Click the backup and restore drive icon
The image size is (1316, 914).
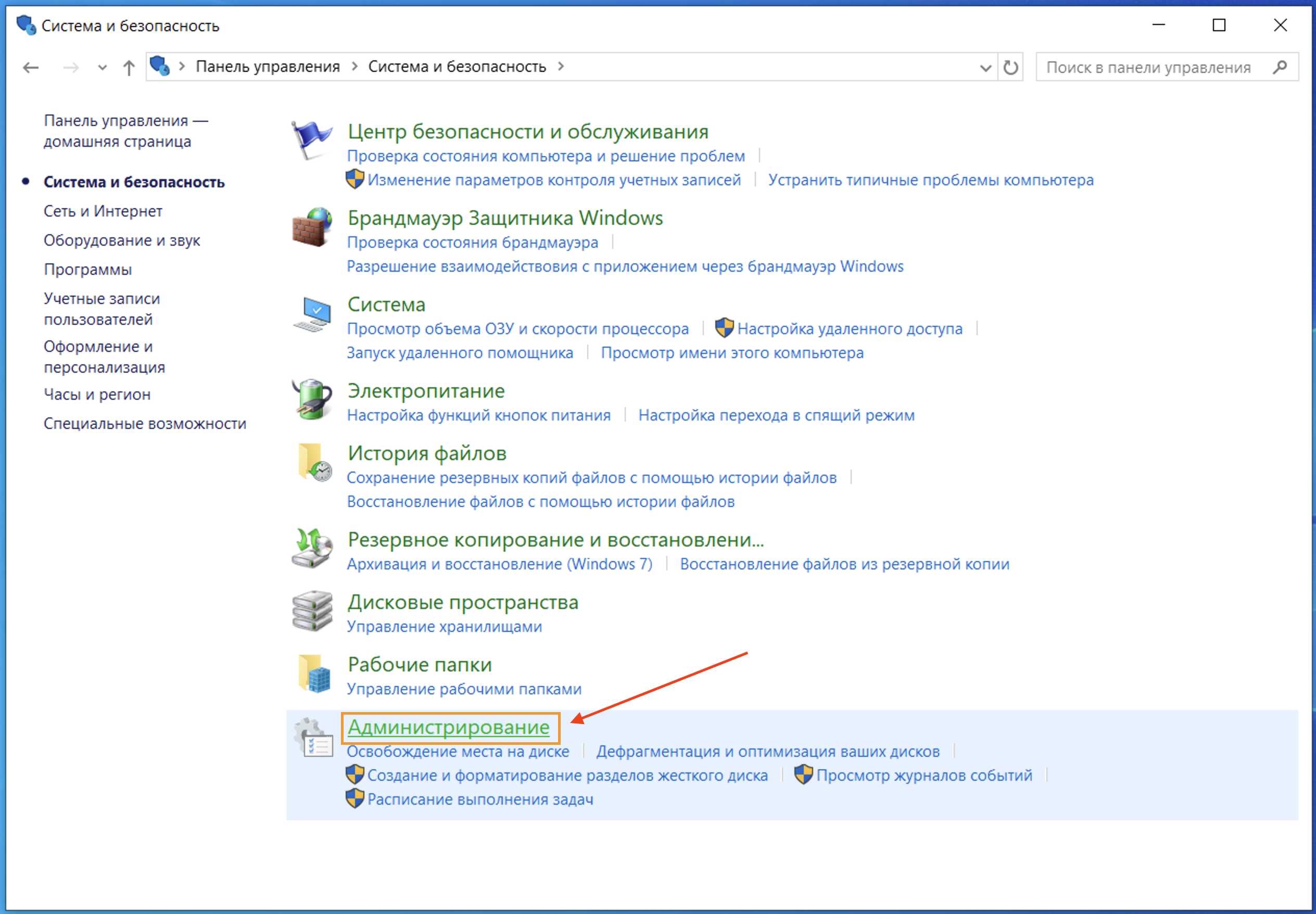pos(311,549)
